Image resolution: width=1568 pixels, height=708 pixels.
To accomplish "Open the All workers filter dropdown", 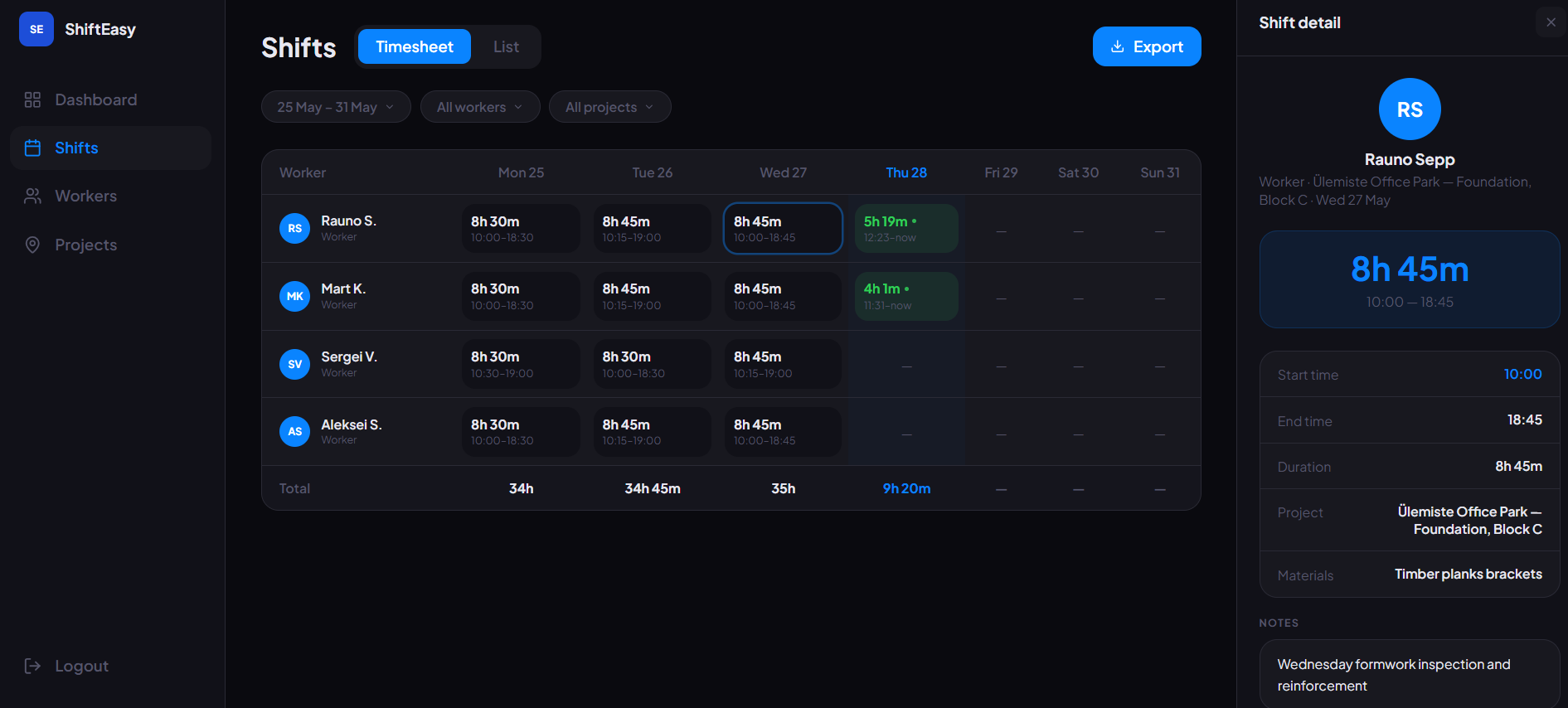I will (480, 107).
